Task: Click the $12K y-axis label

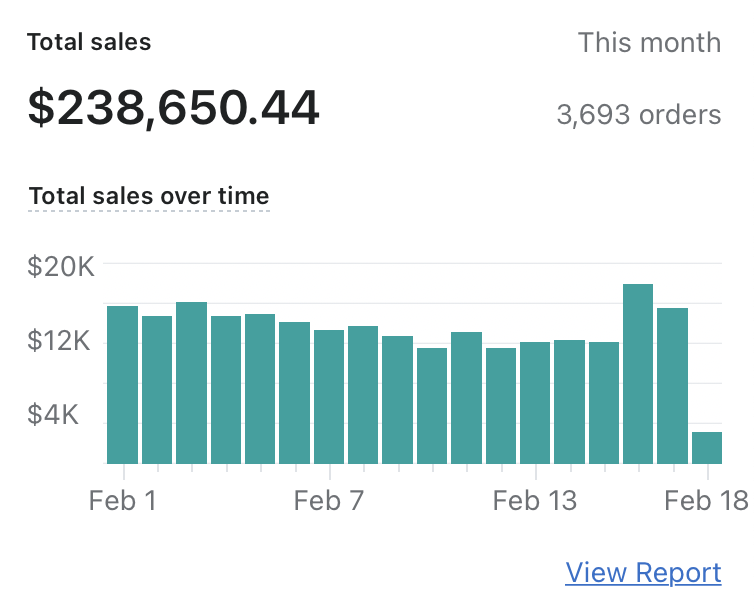Action: click(x=59, y=343)
